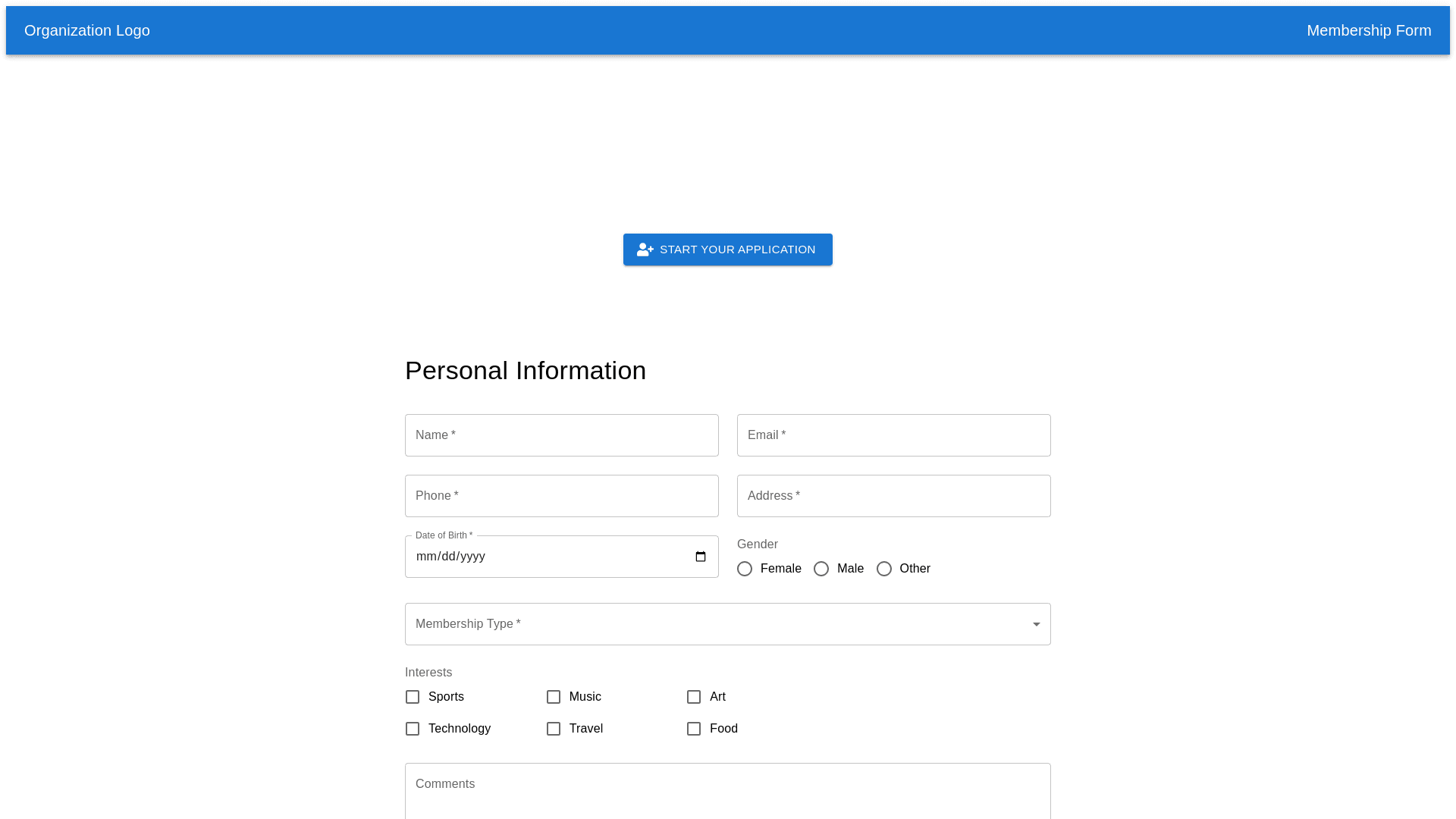Enable the Music interest checkbox
The height and width of the screenshot is (819, 1456).
(x=554, y=697)
